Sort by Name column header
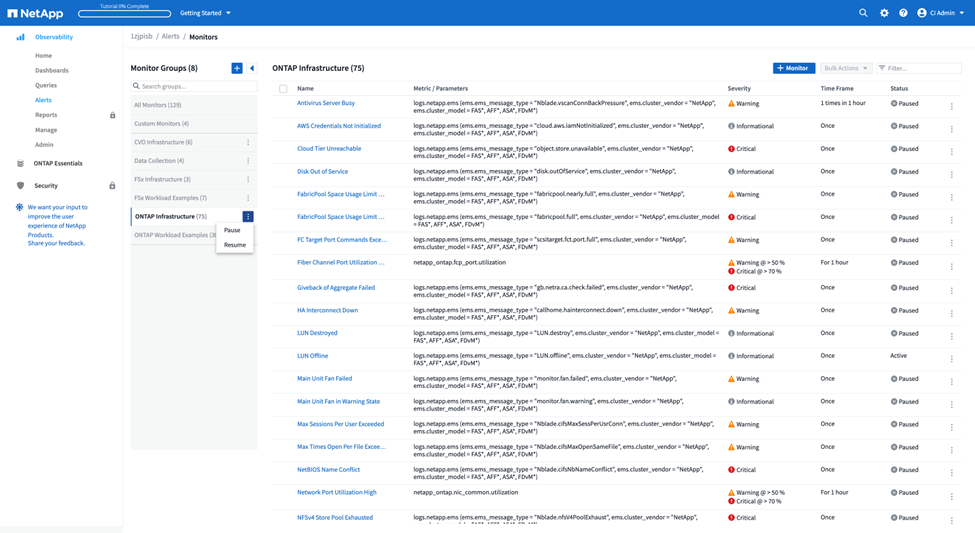The image size is (975, 533). [305, 89]
